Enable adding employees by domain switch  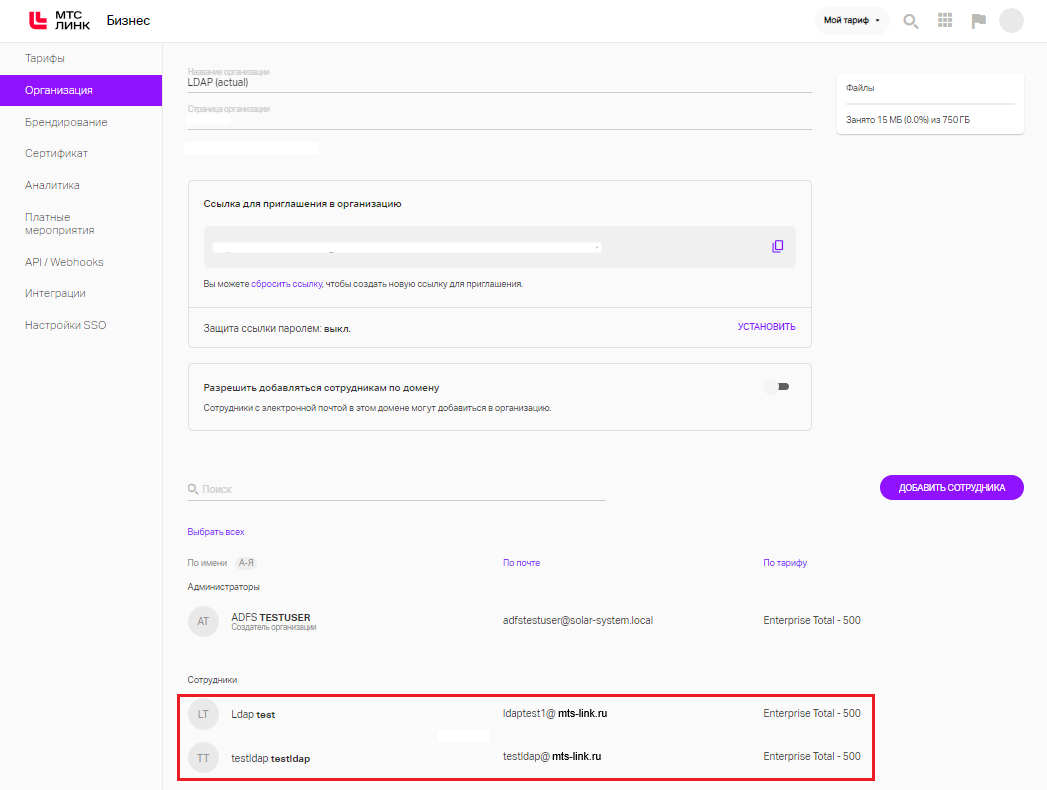(778, 387)
